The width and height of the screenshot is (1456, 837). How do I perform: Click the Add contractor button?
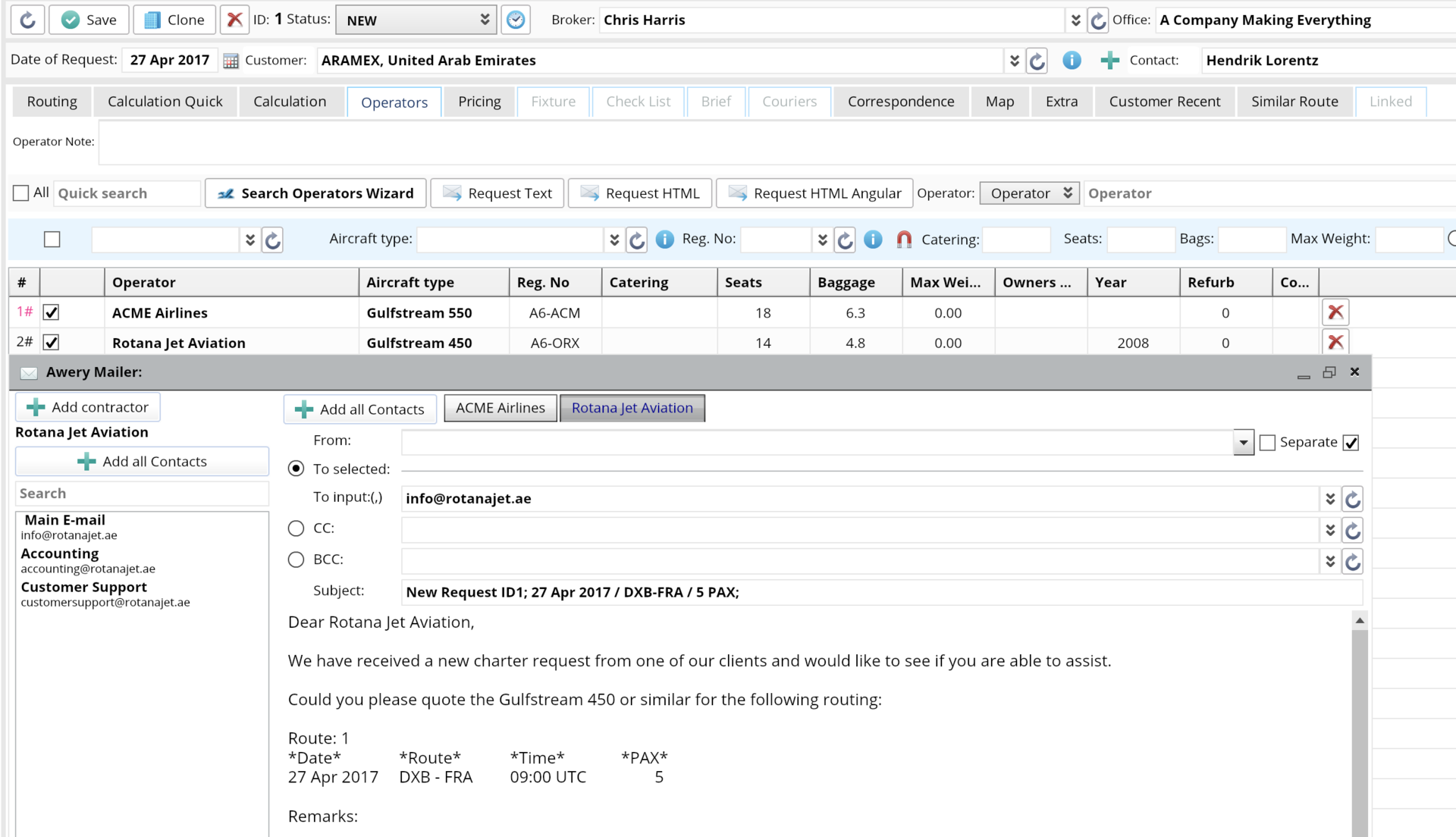pyautogui.click(x=87, y=407)
